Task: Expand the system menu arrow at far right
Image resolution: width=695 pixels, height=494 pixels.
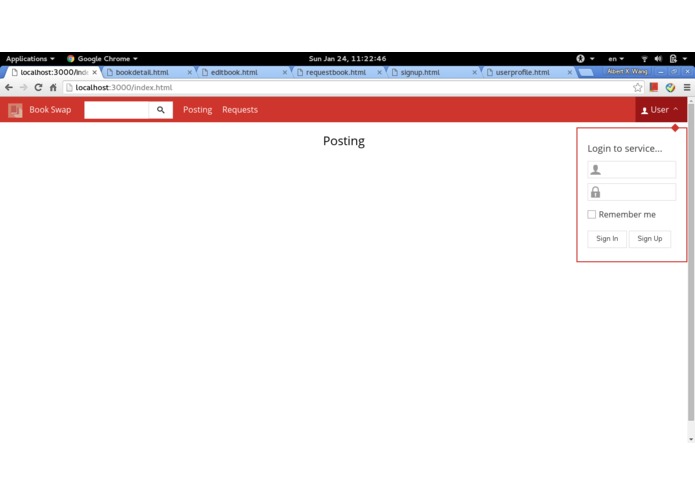Action: (685, 58)
